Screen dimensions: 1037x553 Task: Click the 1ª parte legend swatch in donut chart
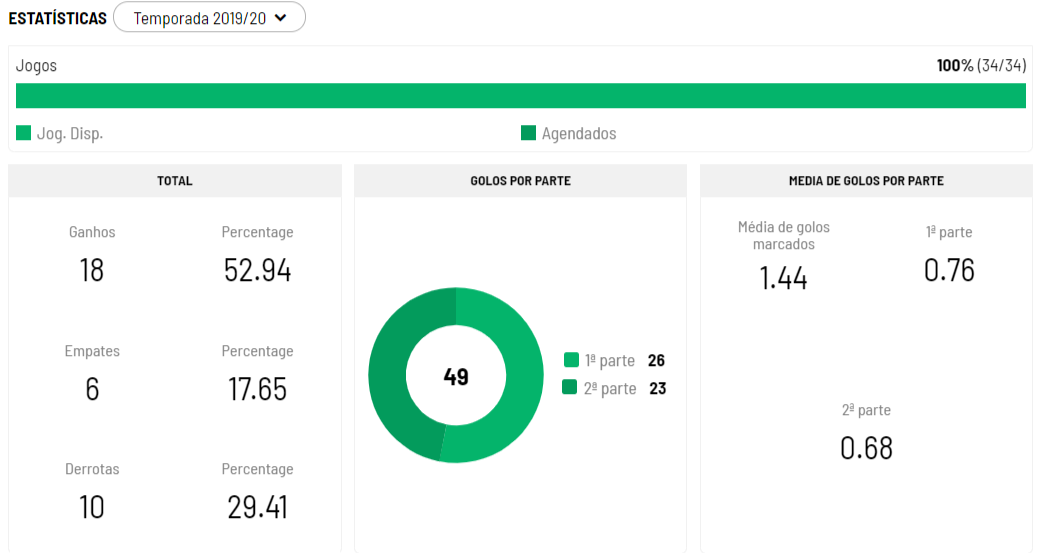tap(571, 360)
